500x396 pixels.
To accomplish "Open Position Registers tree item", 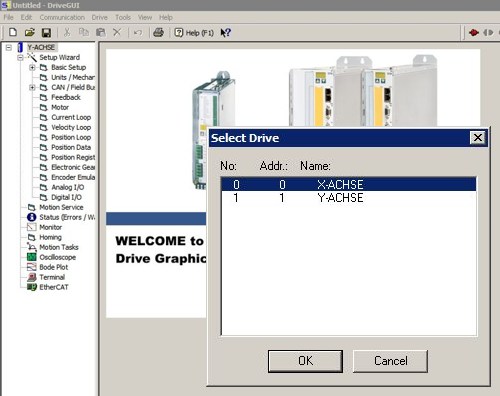I will (73, 157).
